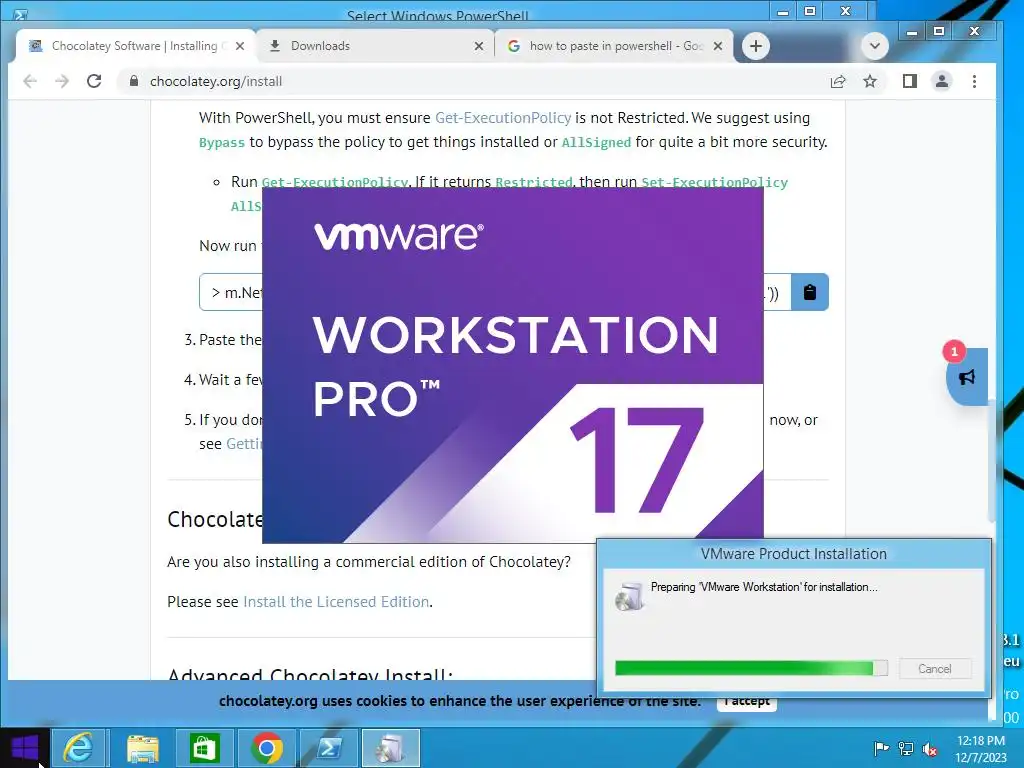Reload the chocolatey.org page
The image size is (1024, 768).
94,81
